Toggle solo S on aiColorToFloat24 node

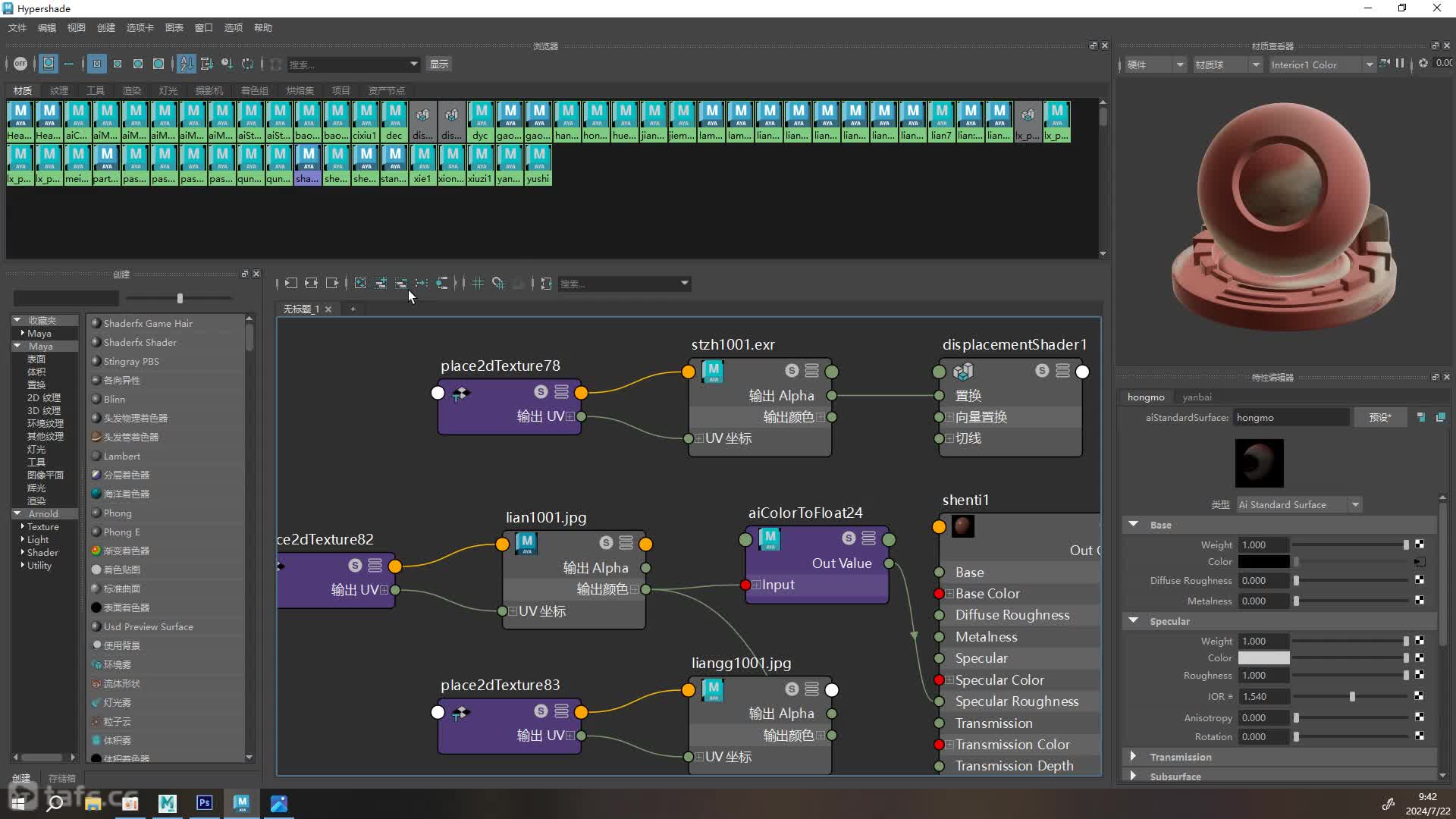pyautogui.click(x=849, y=538)
